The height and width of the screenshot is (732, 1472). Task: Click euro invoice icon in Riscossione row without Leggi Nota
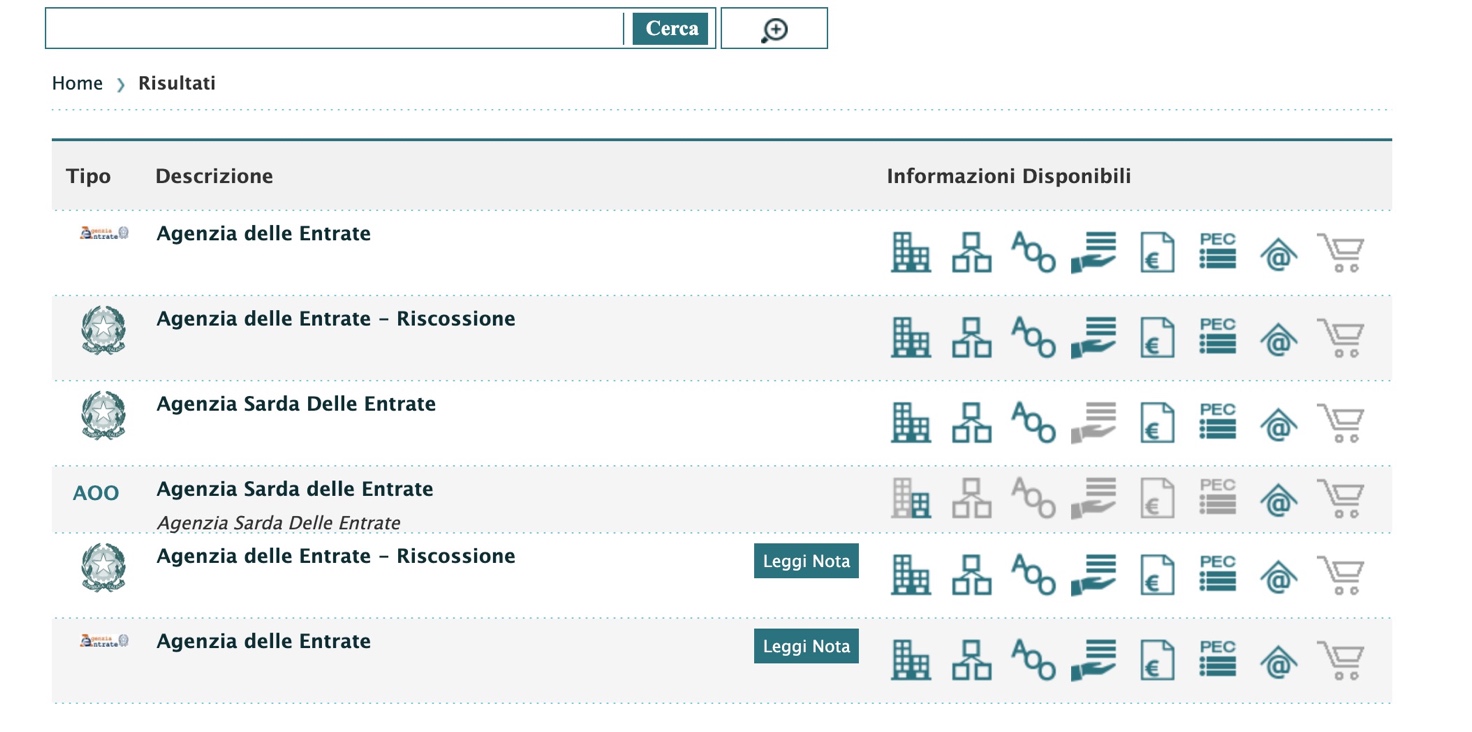click(x=1157, y=338)
